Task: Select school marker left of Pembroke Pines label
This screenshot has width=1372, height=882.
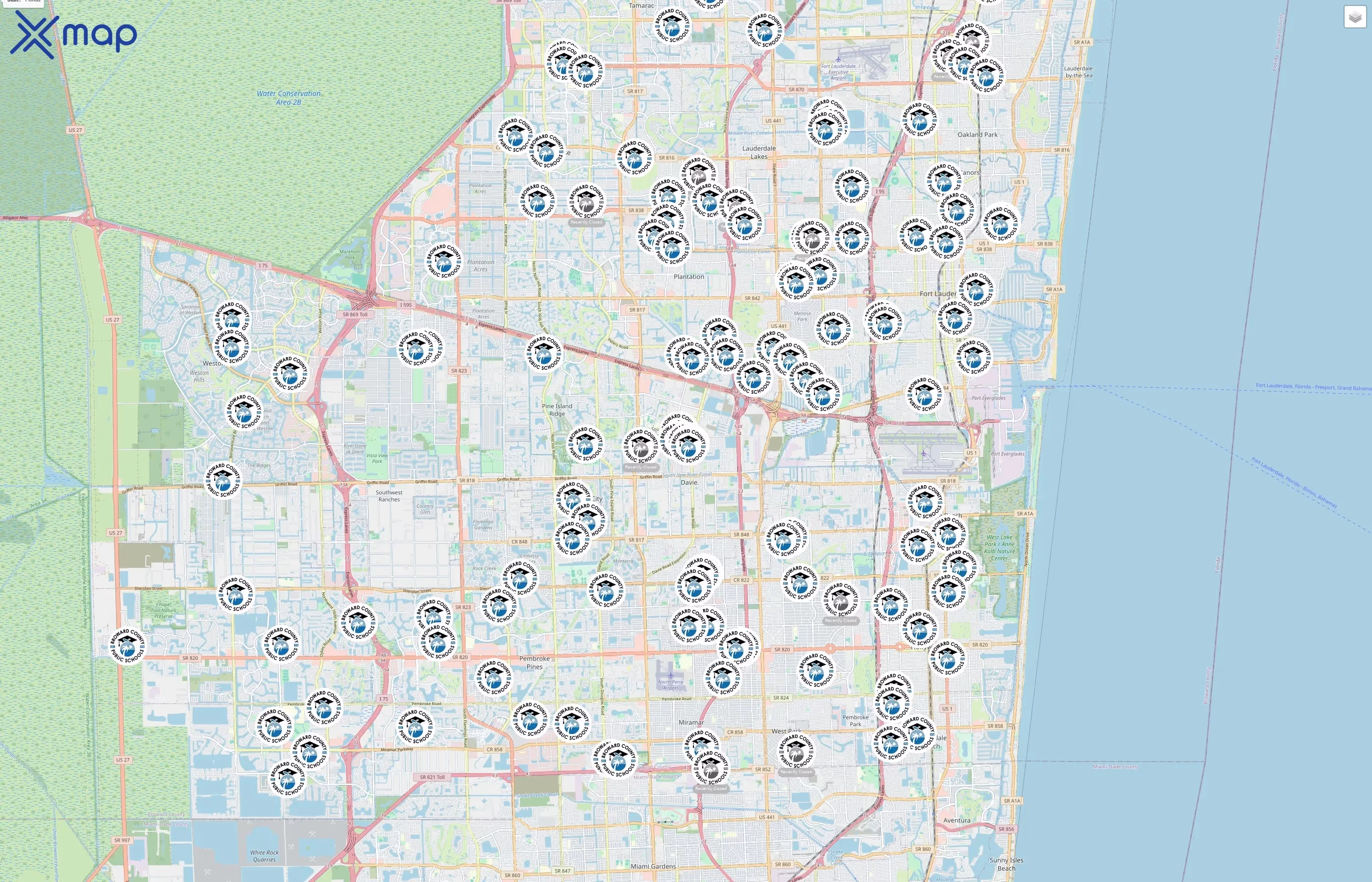Action: [x=493, y=678]
